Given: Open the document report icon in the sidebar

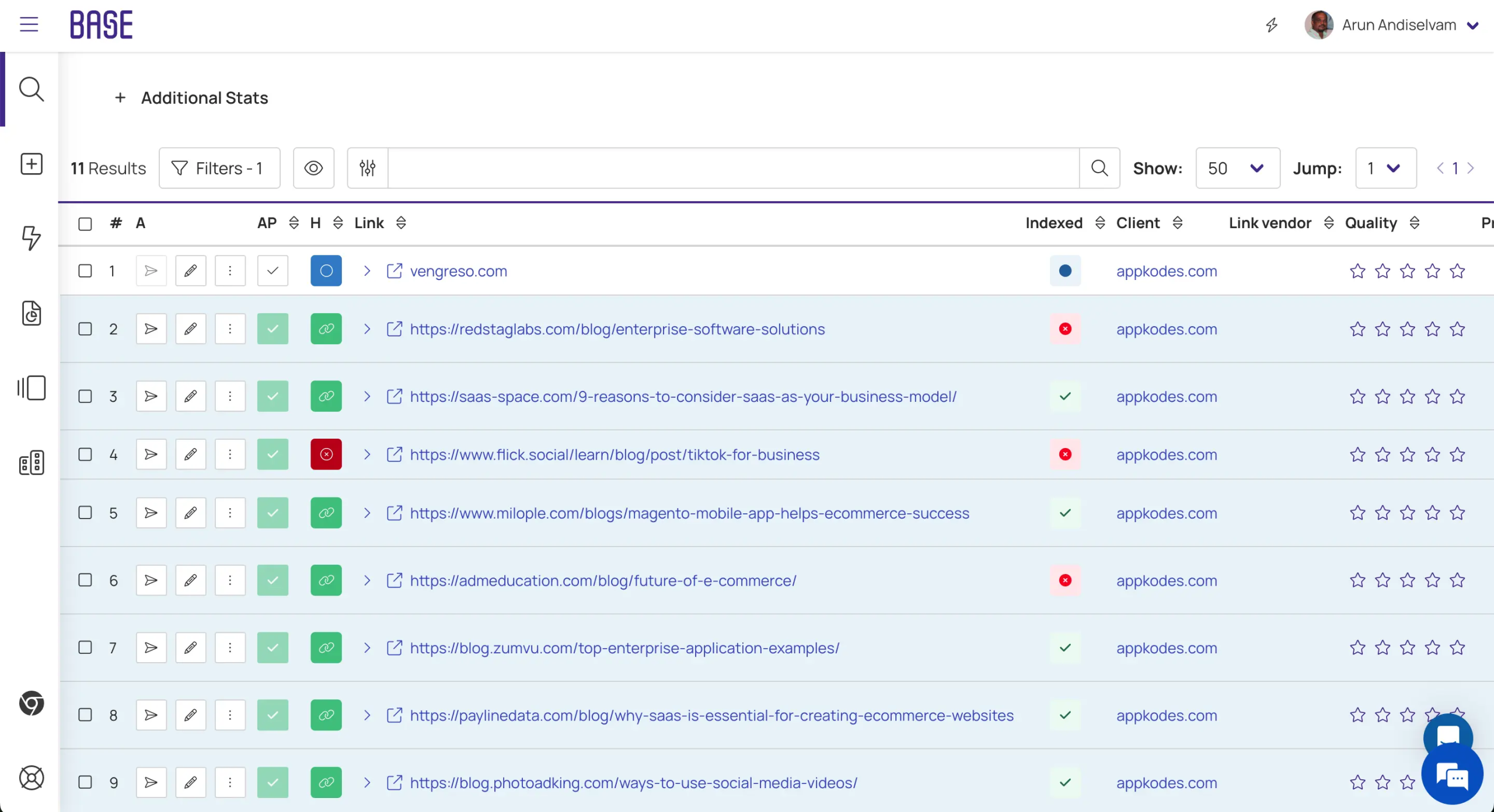Looking at the screenshot, I should pos(31,313).
